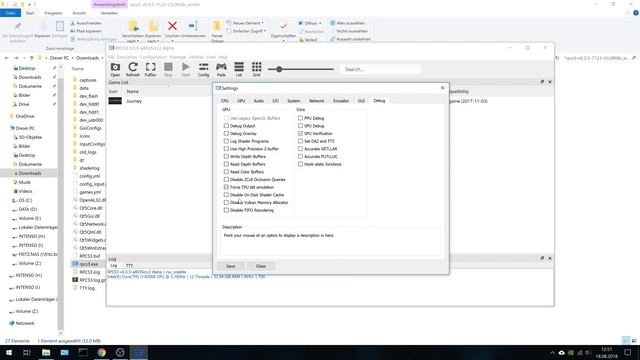Click the Löschen red X icon in Explorer ribbon
Viewport: 640px width, 360px height.
coord(172,26)
